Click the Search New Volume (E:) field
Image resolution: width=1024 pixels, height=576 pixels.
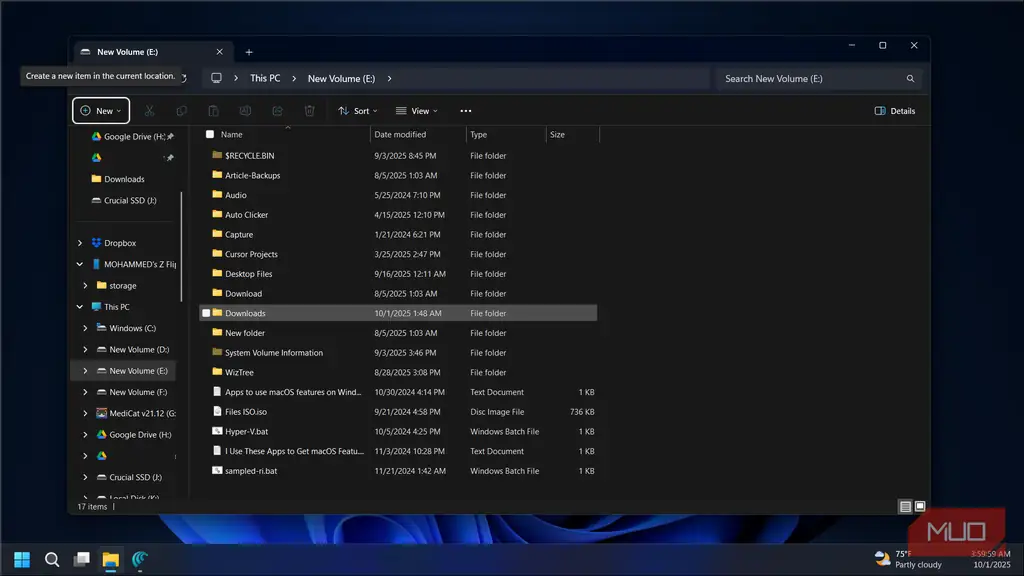(x=818, y=78)
